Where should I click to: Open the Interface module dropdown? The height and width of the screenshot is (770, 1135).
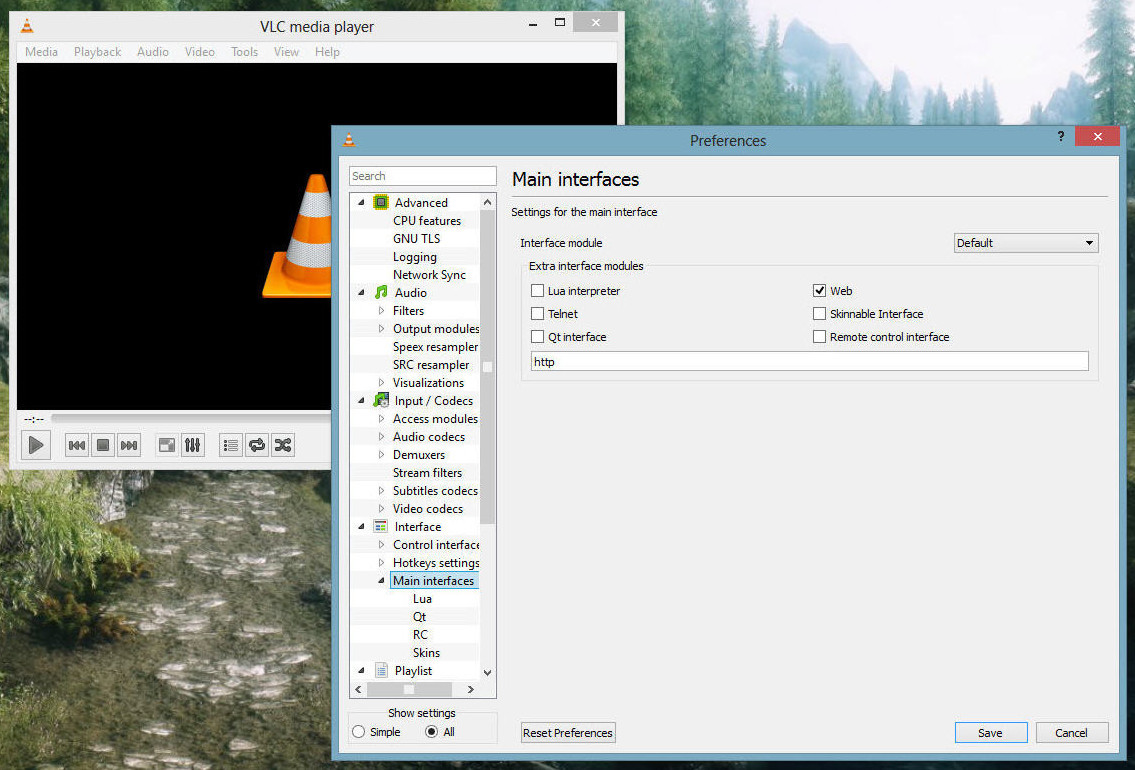click(1025, 243)
